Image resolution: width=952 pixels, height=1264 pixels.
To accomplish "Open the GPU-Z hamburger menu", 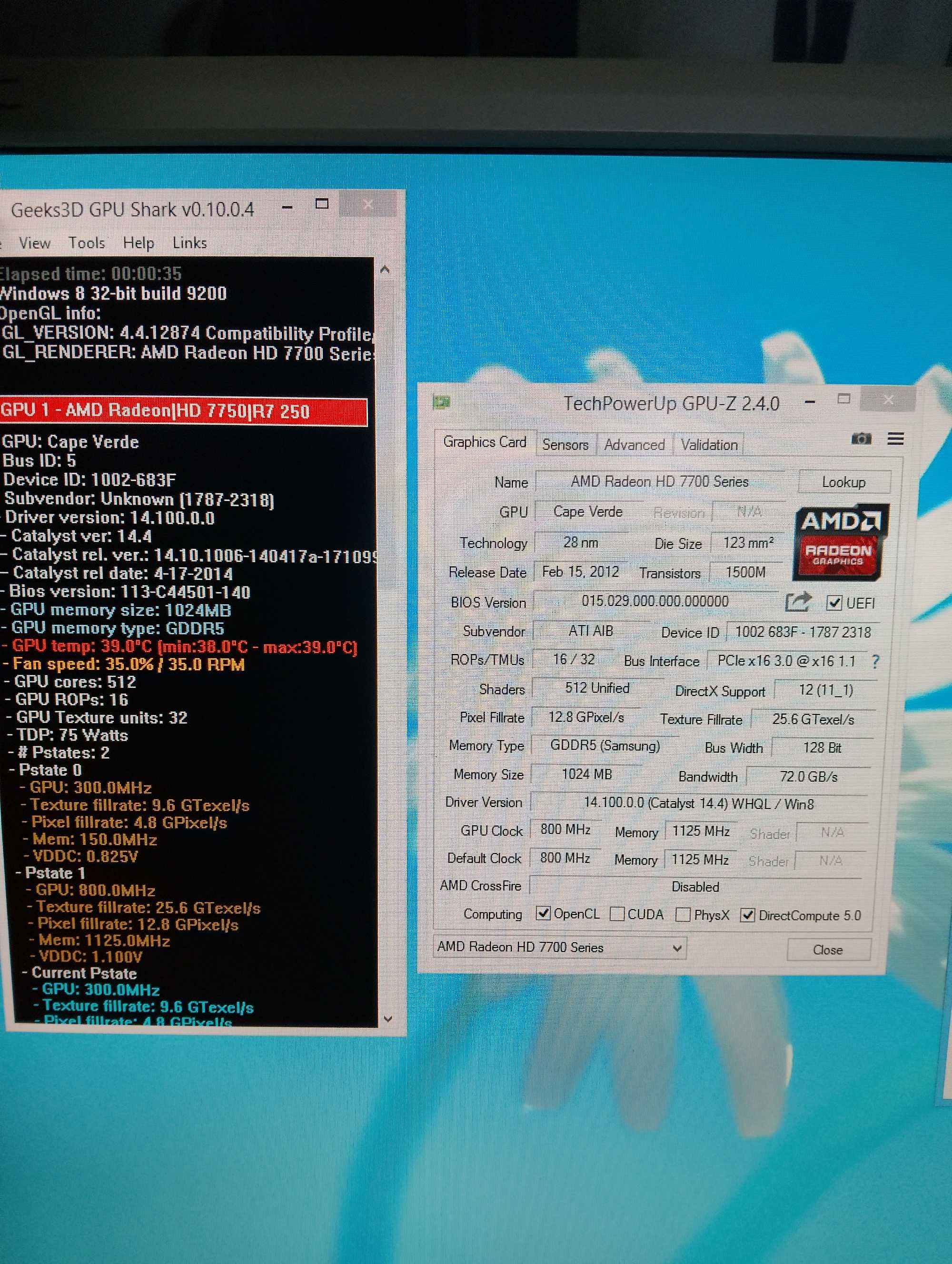I will (895, 438).
